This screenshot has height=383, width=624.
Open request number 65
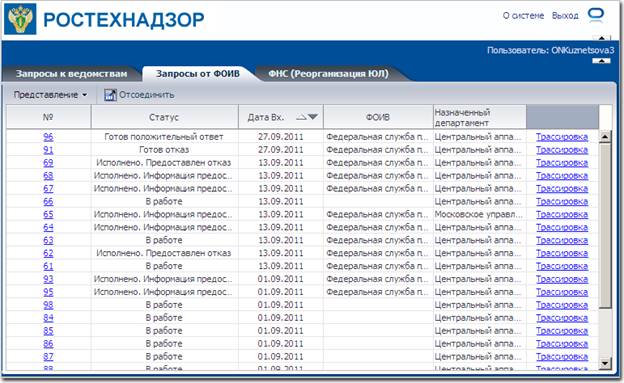(x=48, y=214)
